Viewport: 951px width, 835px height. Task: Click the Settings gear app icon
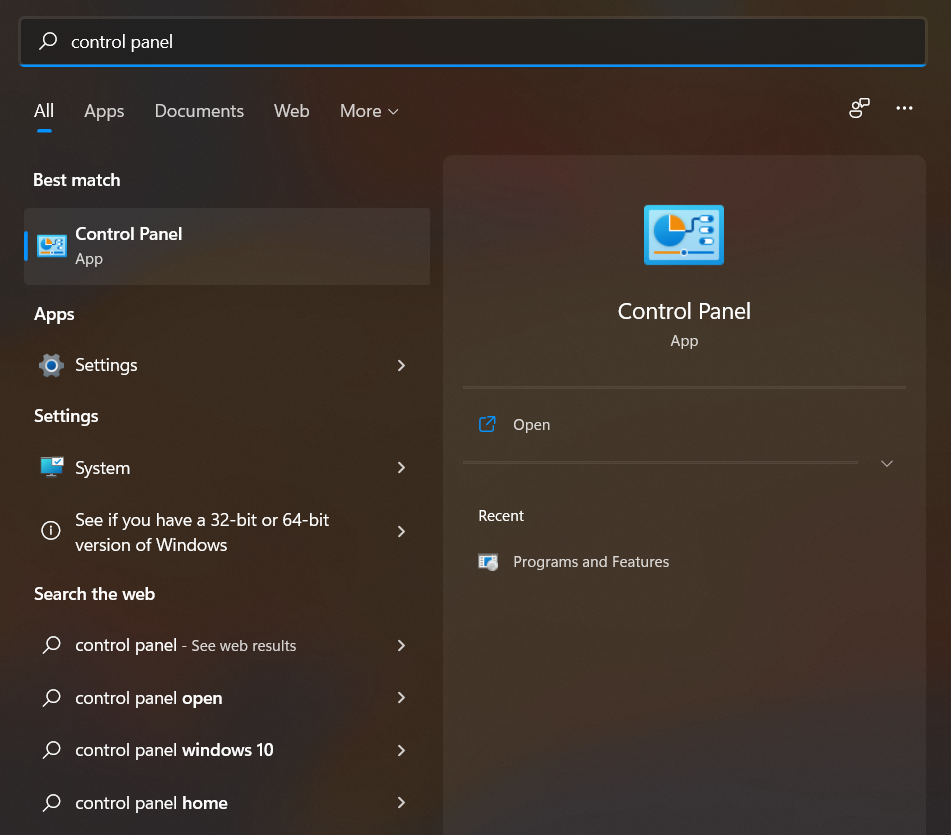click(52, 365)
